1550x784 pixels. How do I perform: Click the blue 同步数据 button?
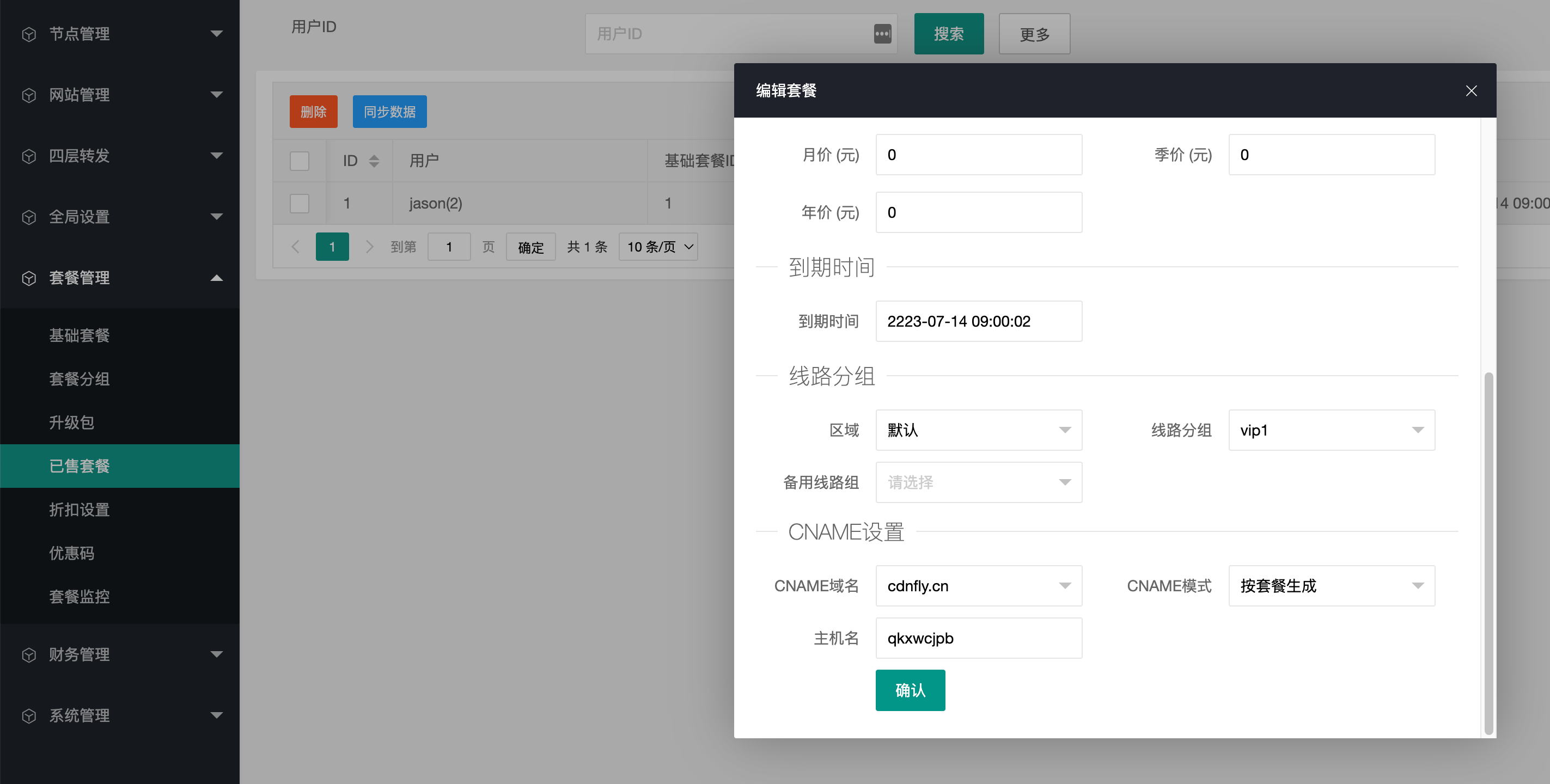coord(389,111)
